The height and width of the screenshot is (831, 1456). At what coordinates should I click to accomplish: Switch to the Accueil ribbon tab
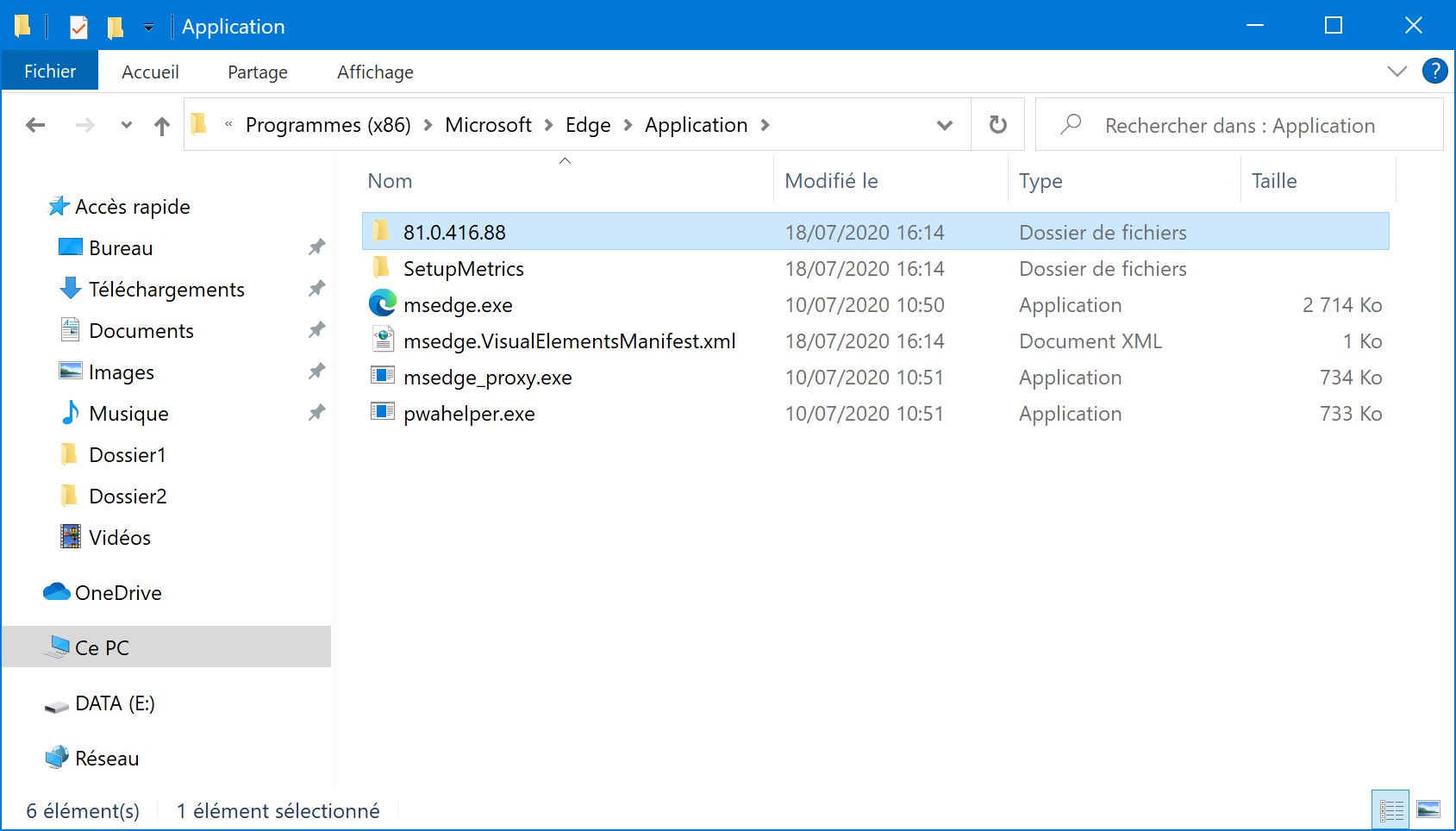pyautogui.click(x=150, y=72)
